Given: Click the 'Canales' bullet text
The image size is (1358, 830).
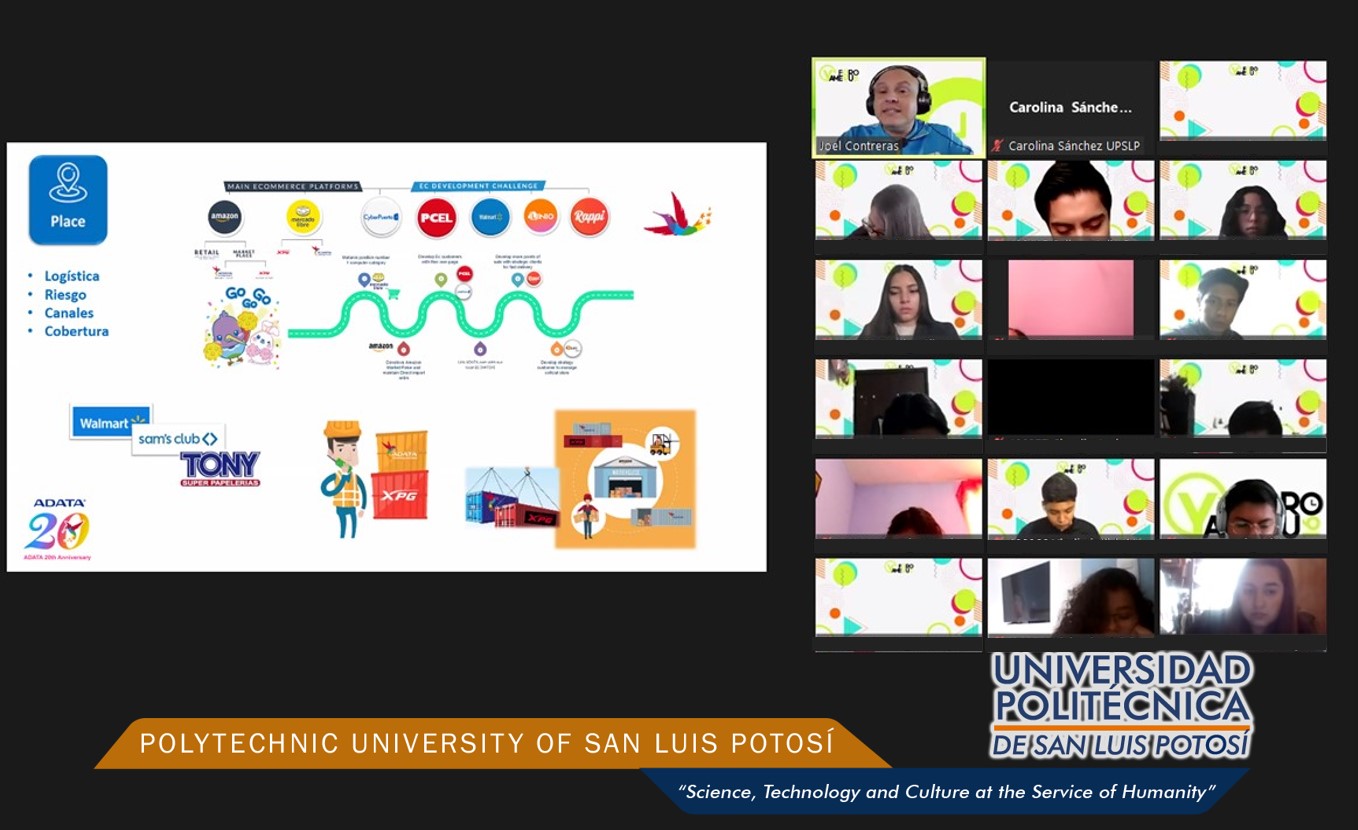Looking at the screenshot, I should point(69,313).
